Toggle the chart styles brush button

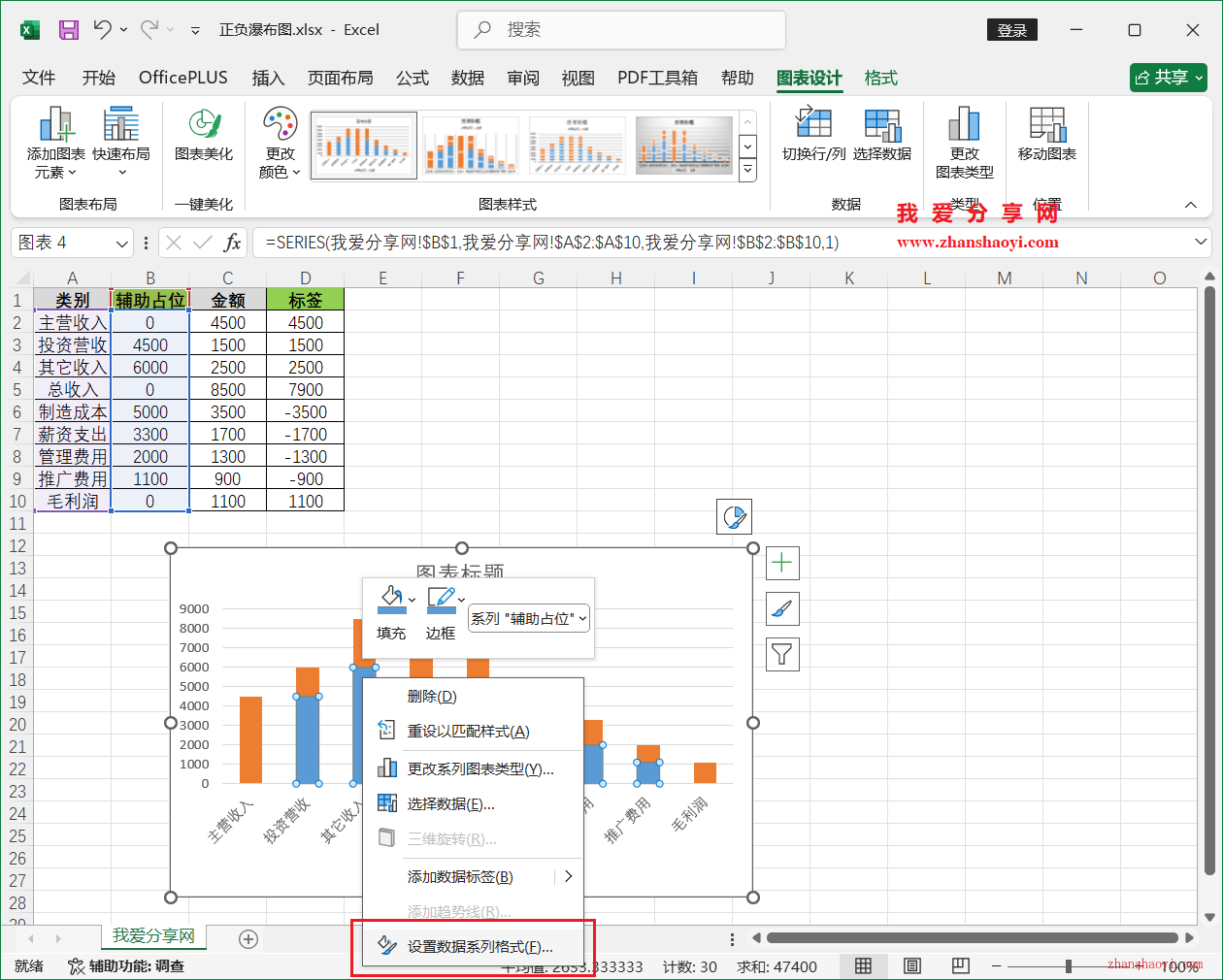782,608
